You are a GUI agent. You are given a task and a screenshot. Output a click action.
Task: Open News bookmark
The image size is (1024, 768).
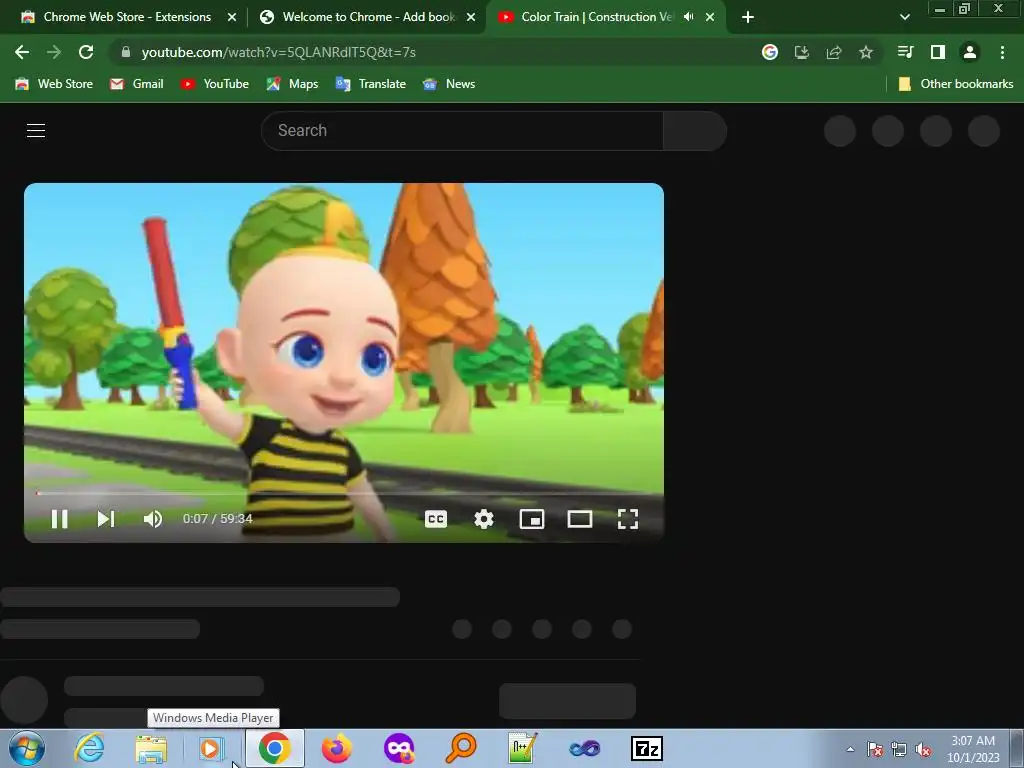coord(449,84)
